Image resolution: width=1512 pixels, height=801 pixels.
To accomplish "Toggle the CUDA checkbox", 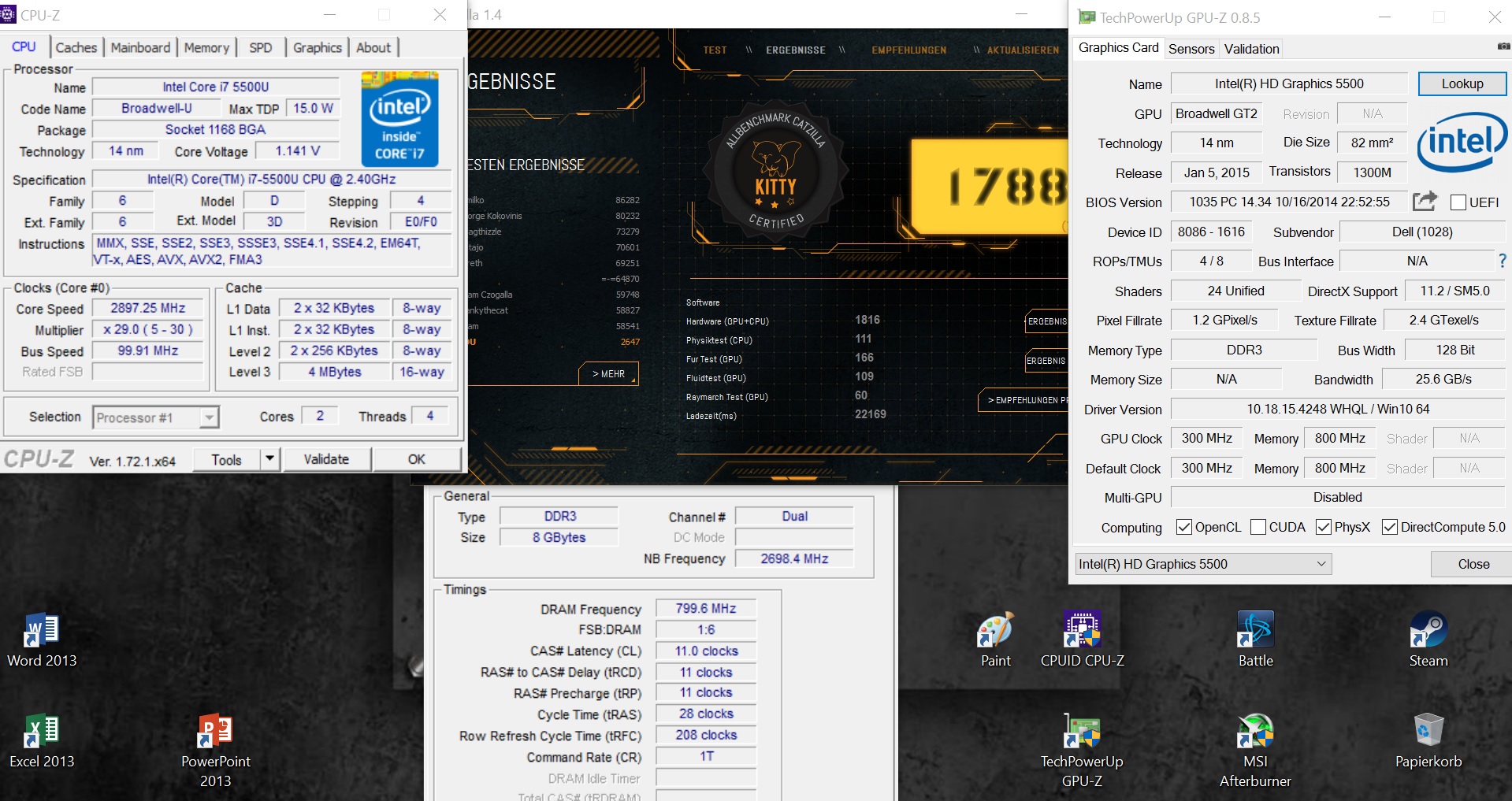I will pyautogui.click(x=1258, y=527).
